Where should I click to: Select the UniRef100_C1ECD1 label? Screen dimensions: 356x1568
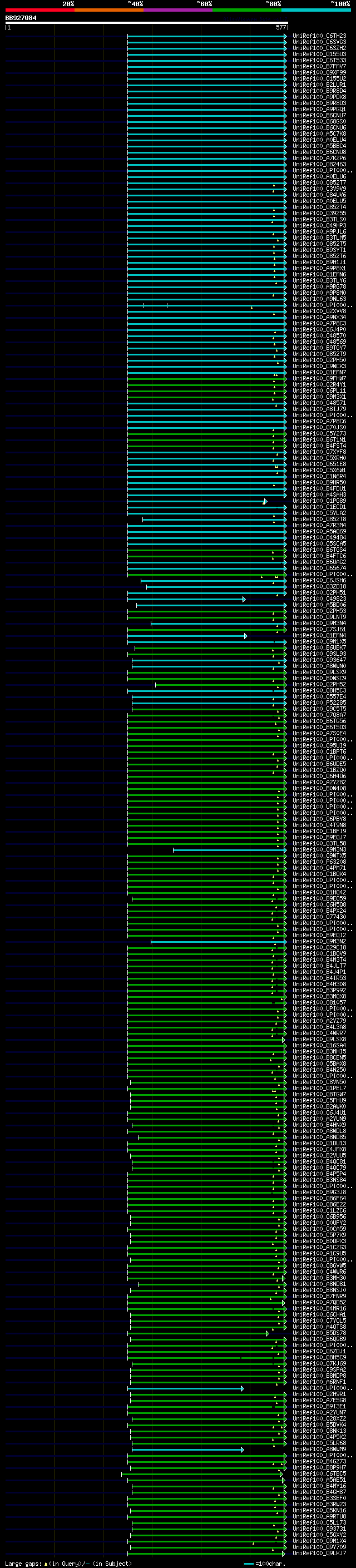pyautogui.click(x=319, y=507)
